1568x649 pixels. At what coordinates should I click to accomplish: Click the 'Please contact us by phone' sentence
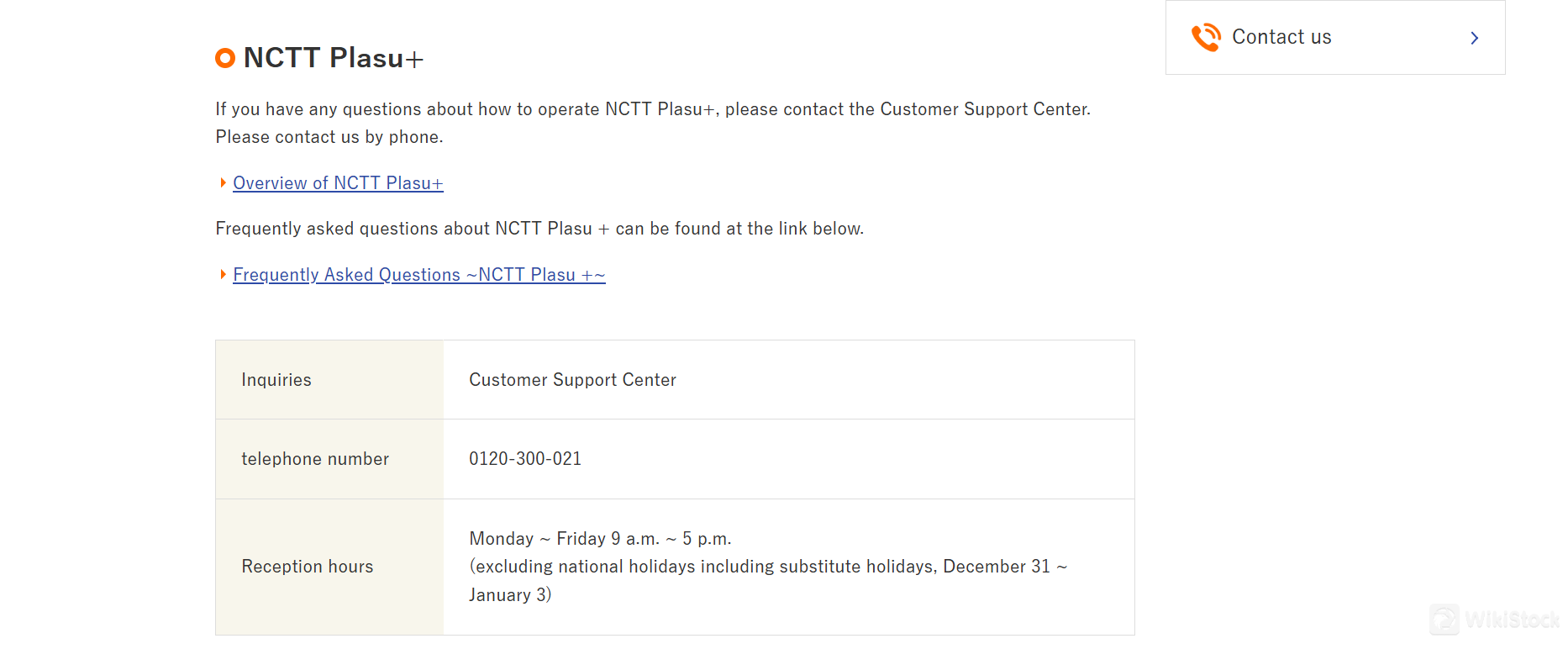pyautogui.click(x=329, y=137)
